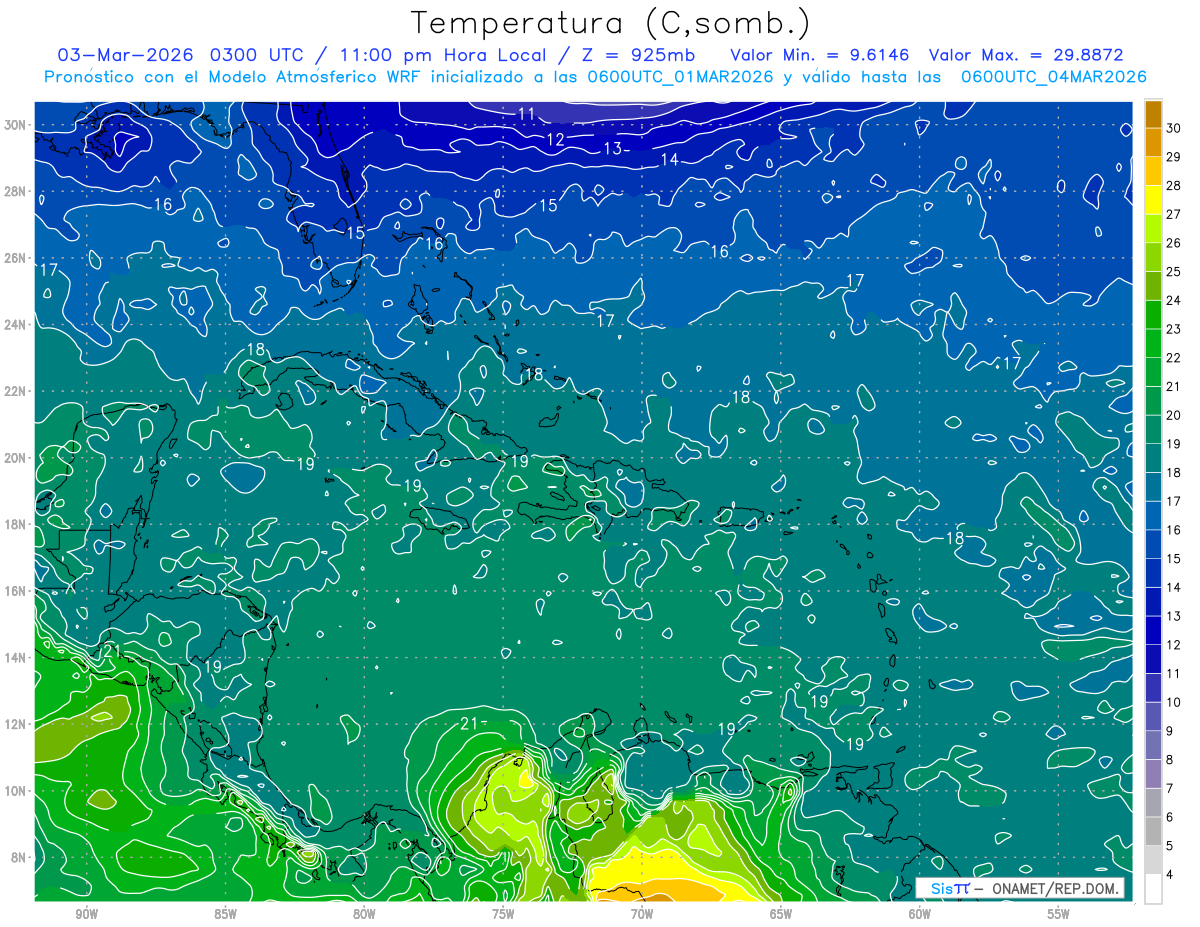The width and height of the screenshot is (1200, 927).
Task: Click the "22N" latitude axis label
Action: (15, 391)
